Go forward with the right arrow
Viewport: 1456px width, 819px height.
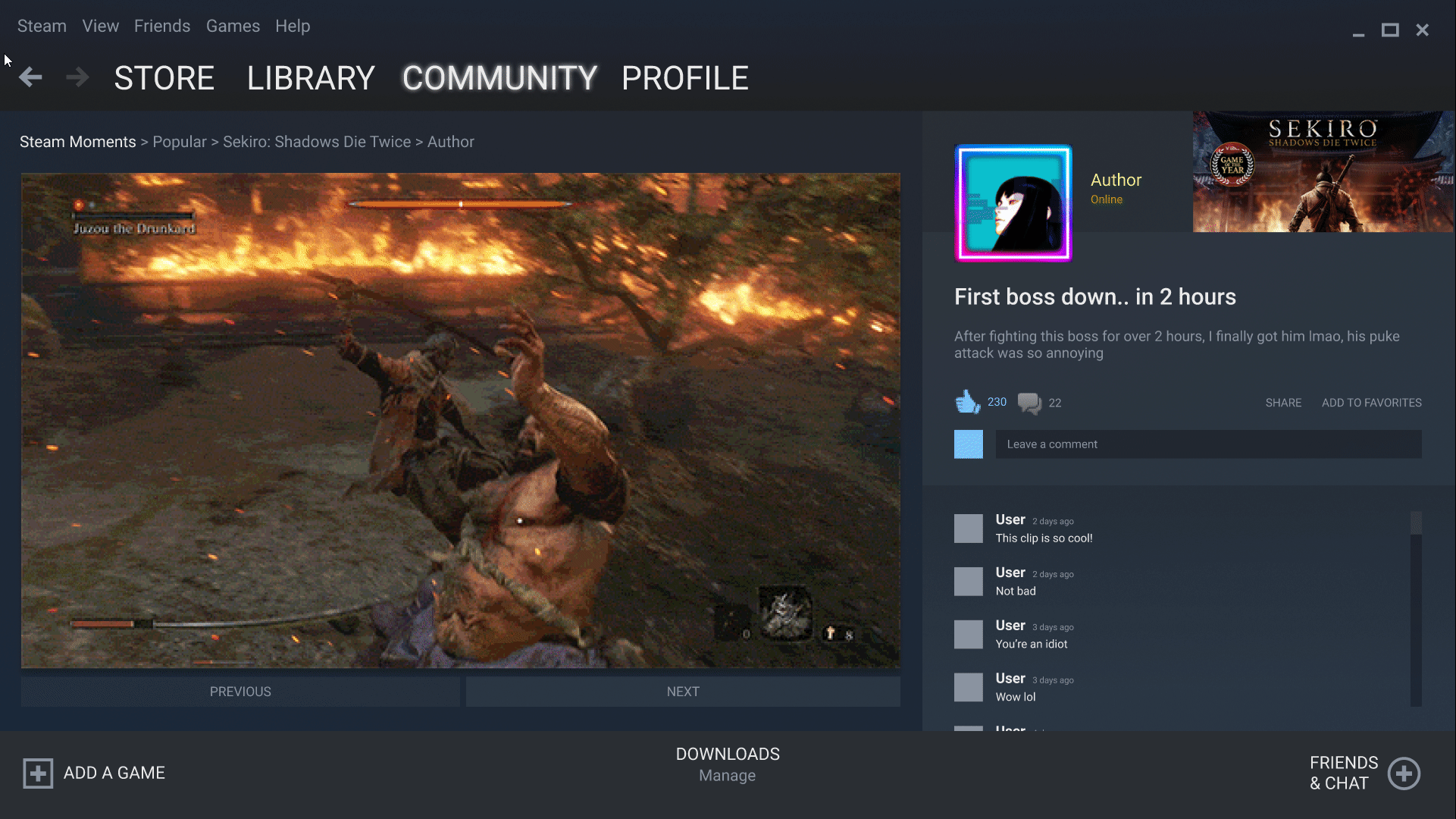(77, 77)
